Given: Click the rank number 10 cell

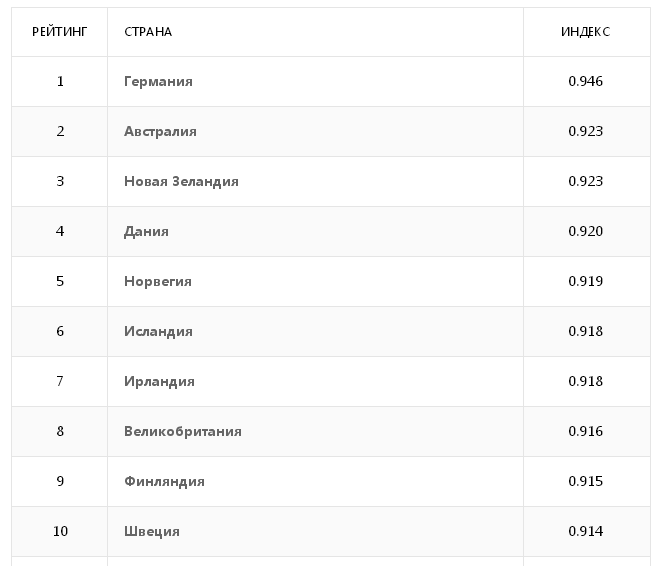Looking at the screenshot, I should [60, 531].
